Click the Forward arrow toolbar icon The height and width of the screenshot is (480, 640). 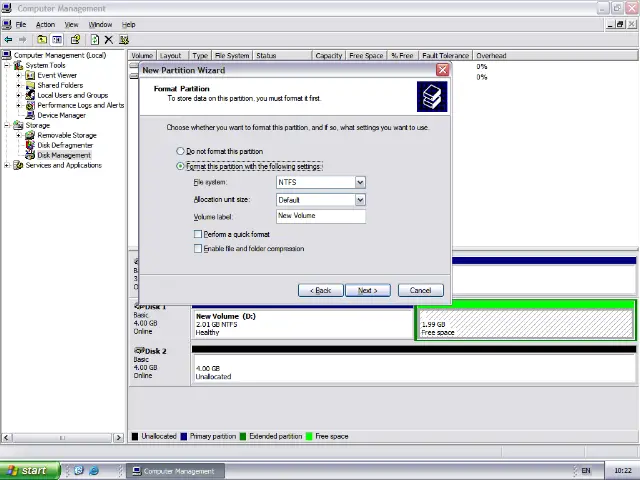[x=22, y=40]
